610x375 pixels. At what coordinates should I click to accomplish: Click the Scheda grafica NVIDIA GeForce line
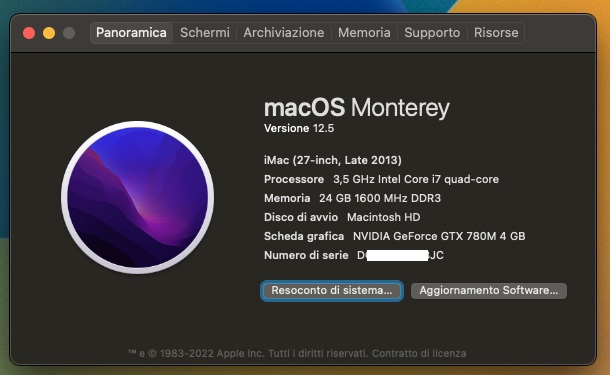[x=394, y=236]
